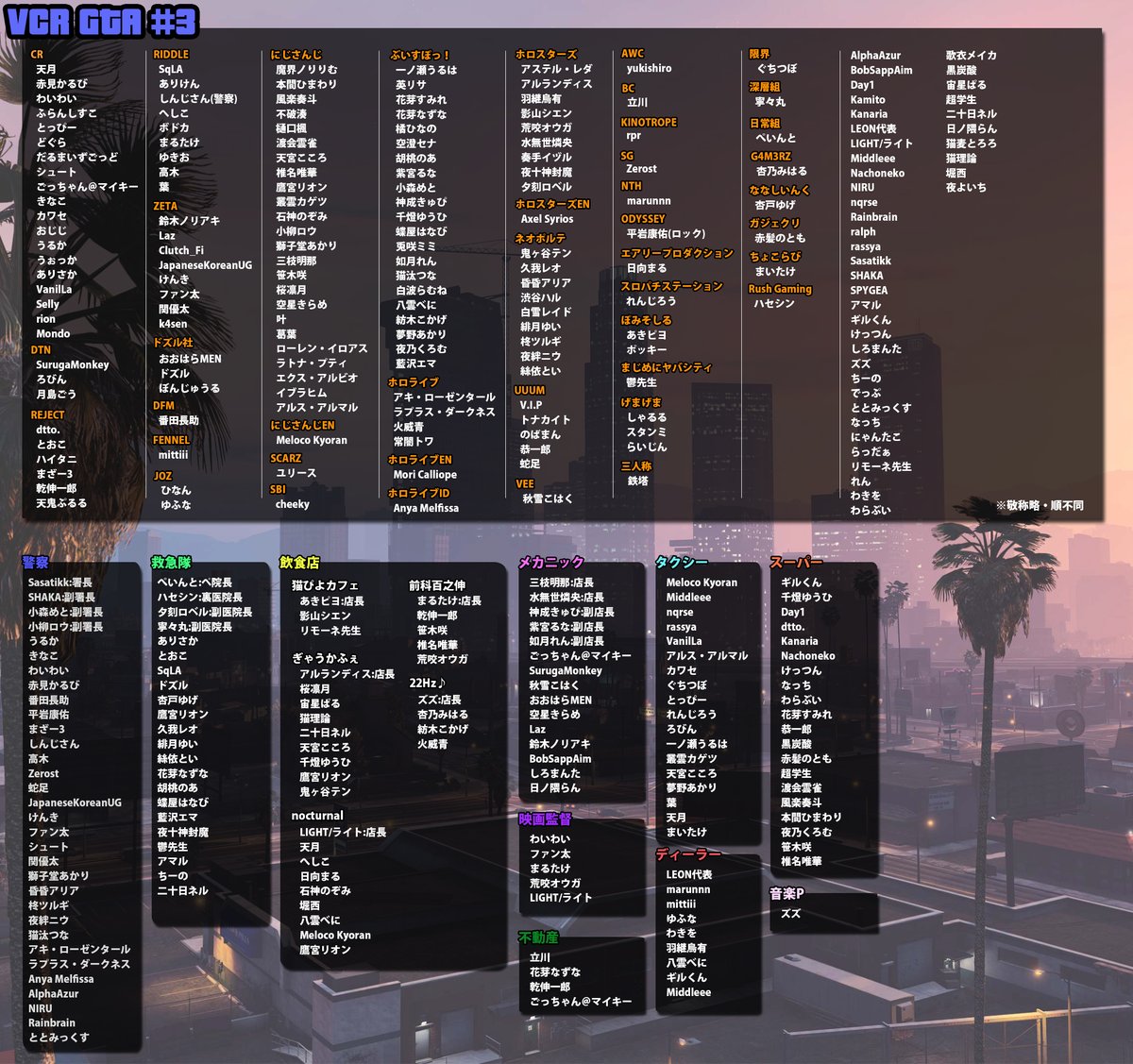Click 歌衣メイカ name
The height and width of the screenshot is (1064, 1133).
click(972, 56)
